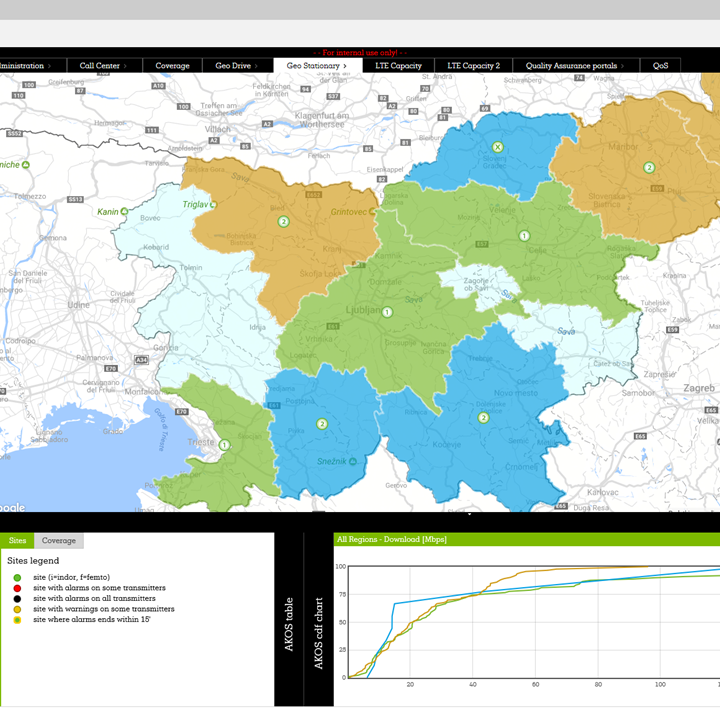The image size is (720, 720).
Task: Click the site marker near Maribor
Action: (x=649, y=168)
